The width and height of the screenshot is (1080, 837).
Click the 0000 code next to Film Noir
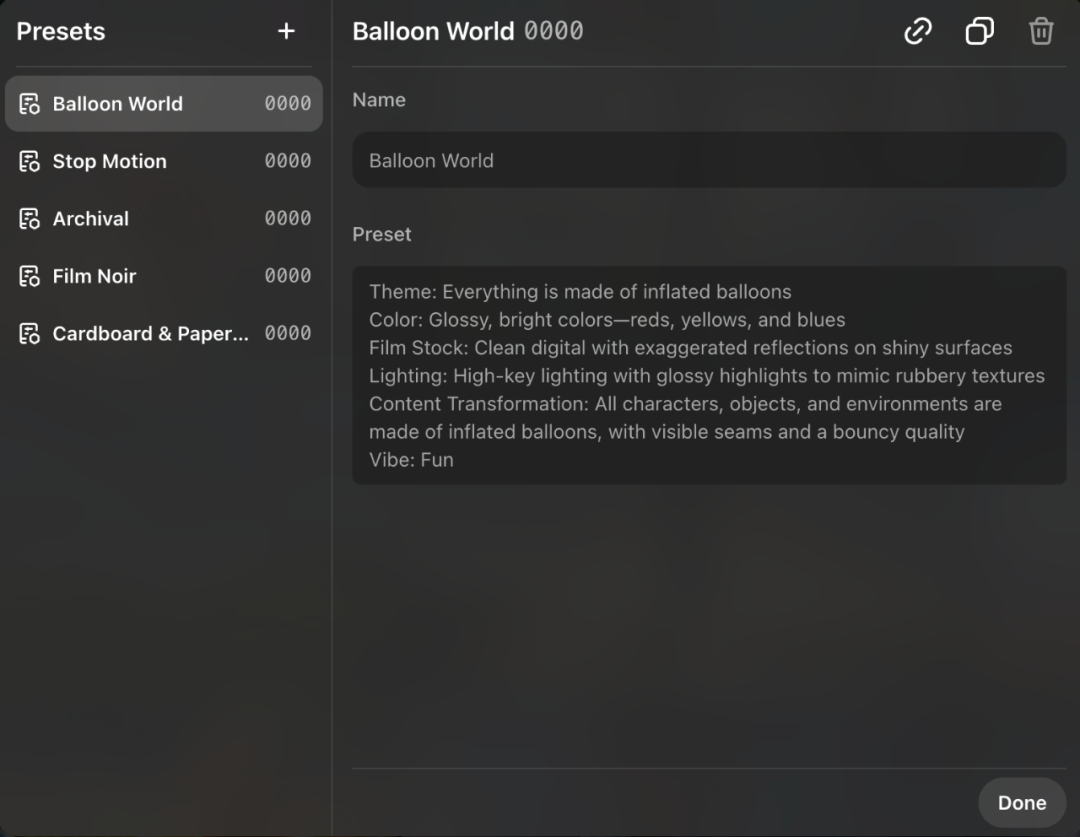(288, 276)
